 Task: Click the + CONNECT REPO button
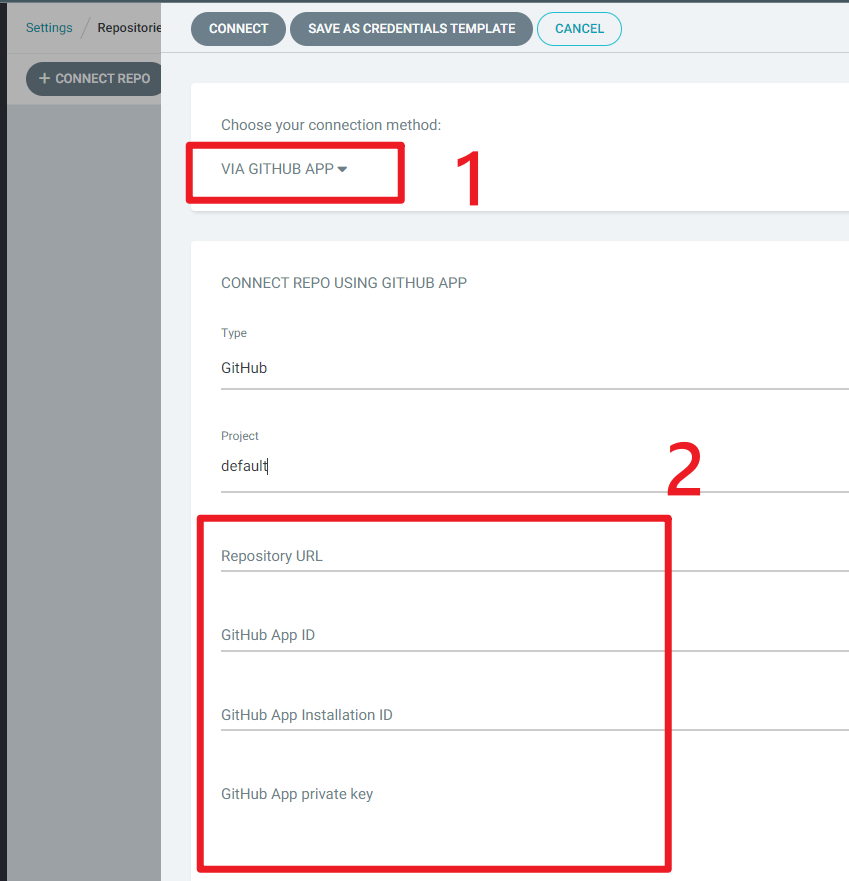(x=94, y=79)
